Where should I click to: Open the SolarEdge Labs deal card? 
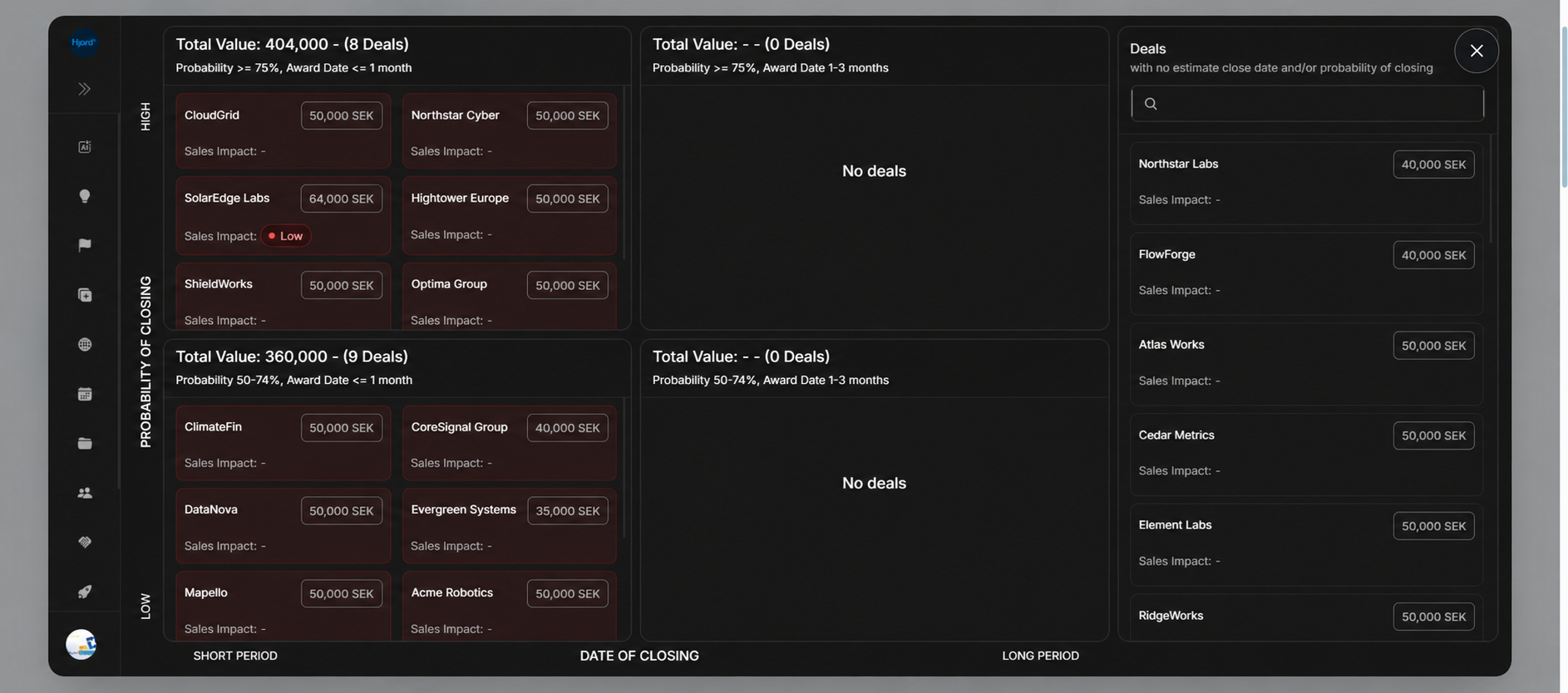click(284, 215)
